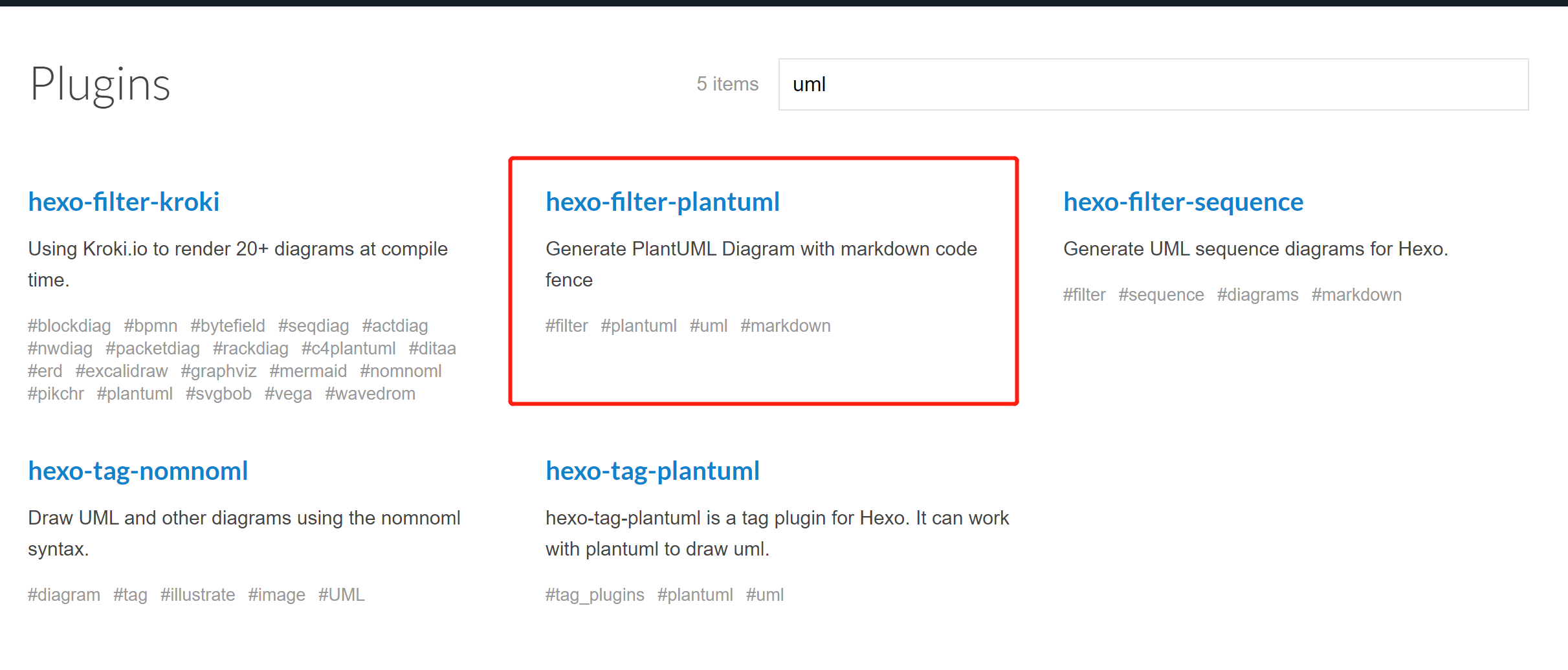Select the #illustrate tag
1568x670 pixels.
click(x=197, y=595)
